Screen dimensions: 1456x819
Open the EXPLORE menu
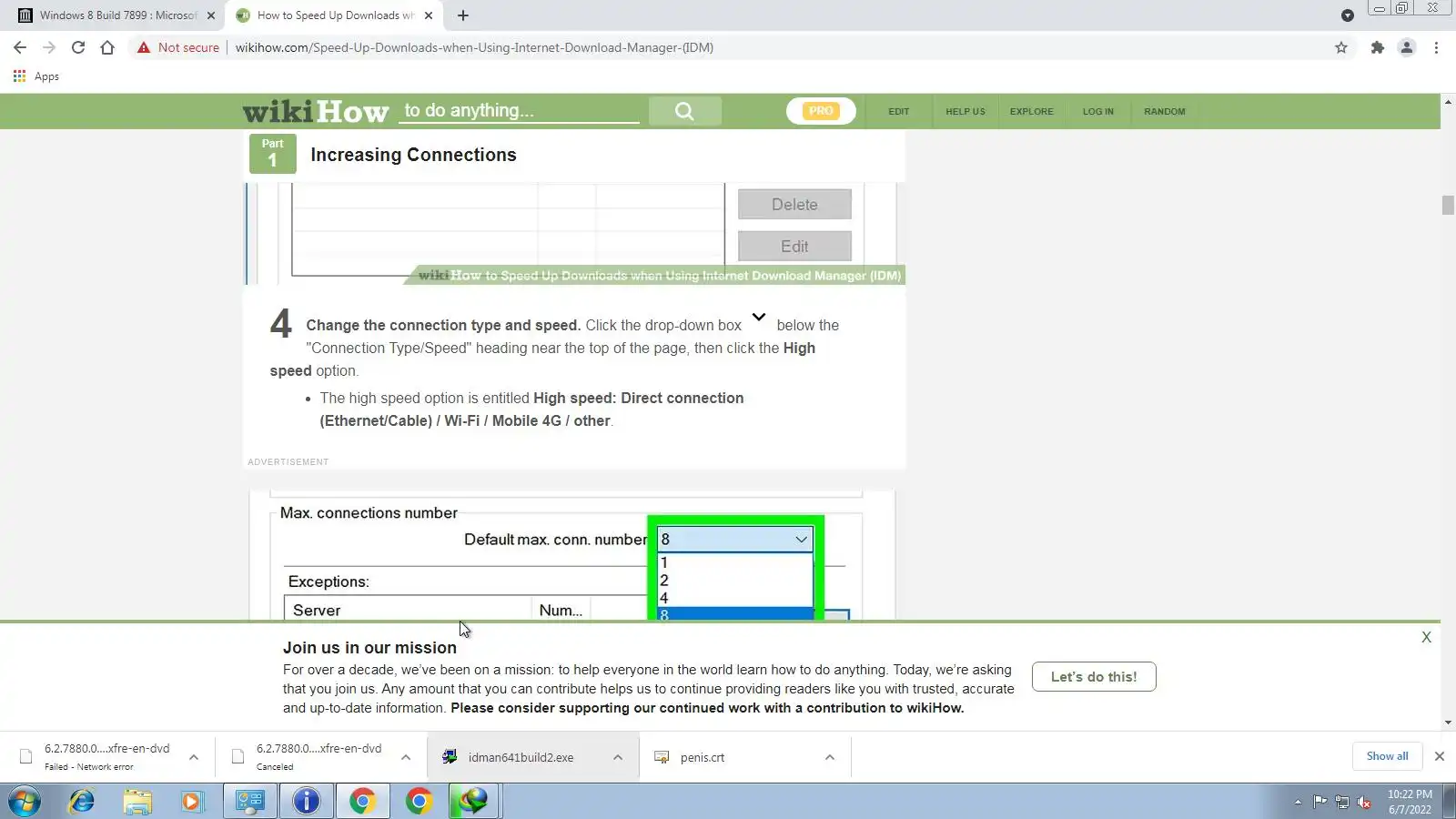pos(1032,111)
